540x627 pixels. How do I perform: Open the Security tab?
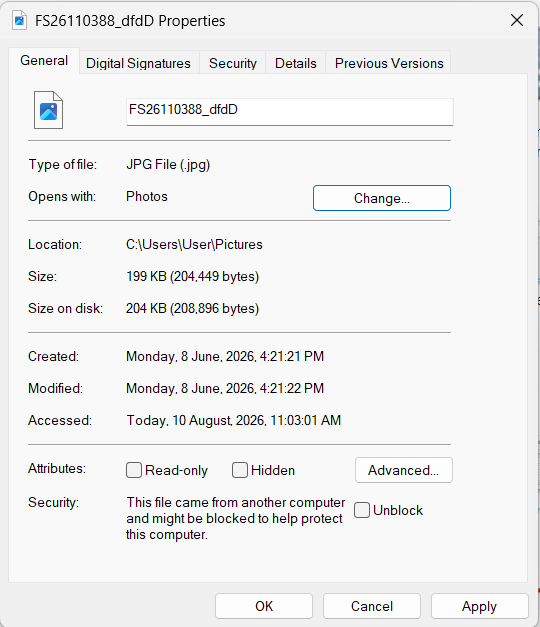[x=233, y=63]
